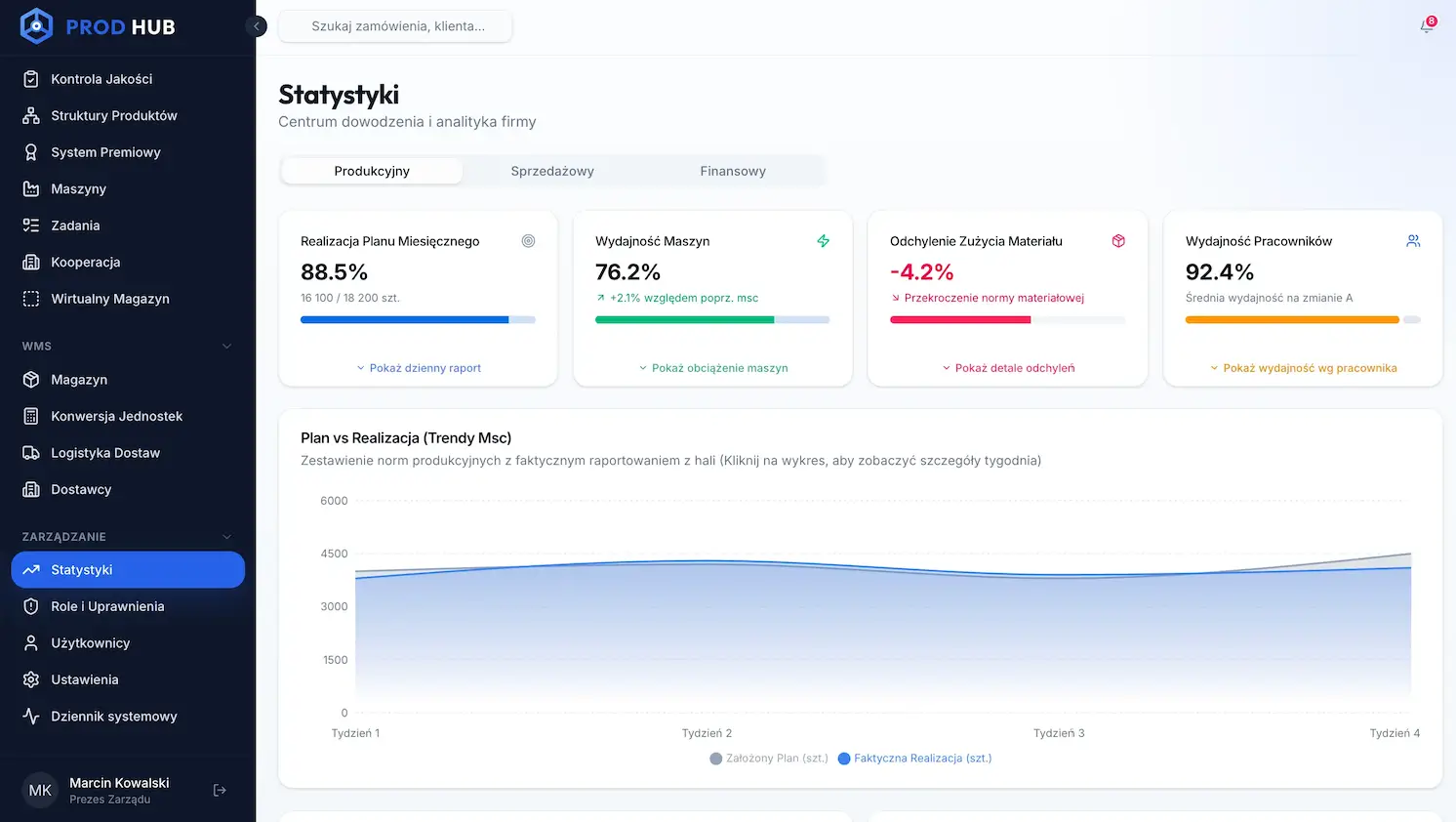Click the Logistyka Dostaw truck icon
This screenshot has height=822, width=1456.
click(31, 453)
